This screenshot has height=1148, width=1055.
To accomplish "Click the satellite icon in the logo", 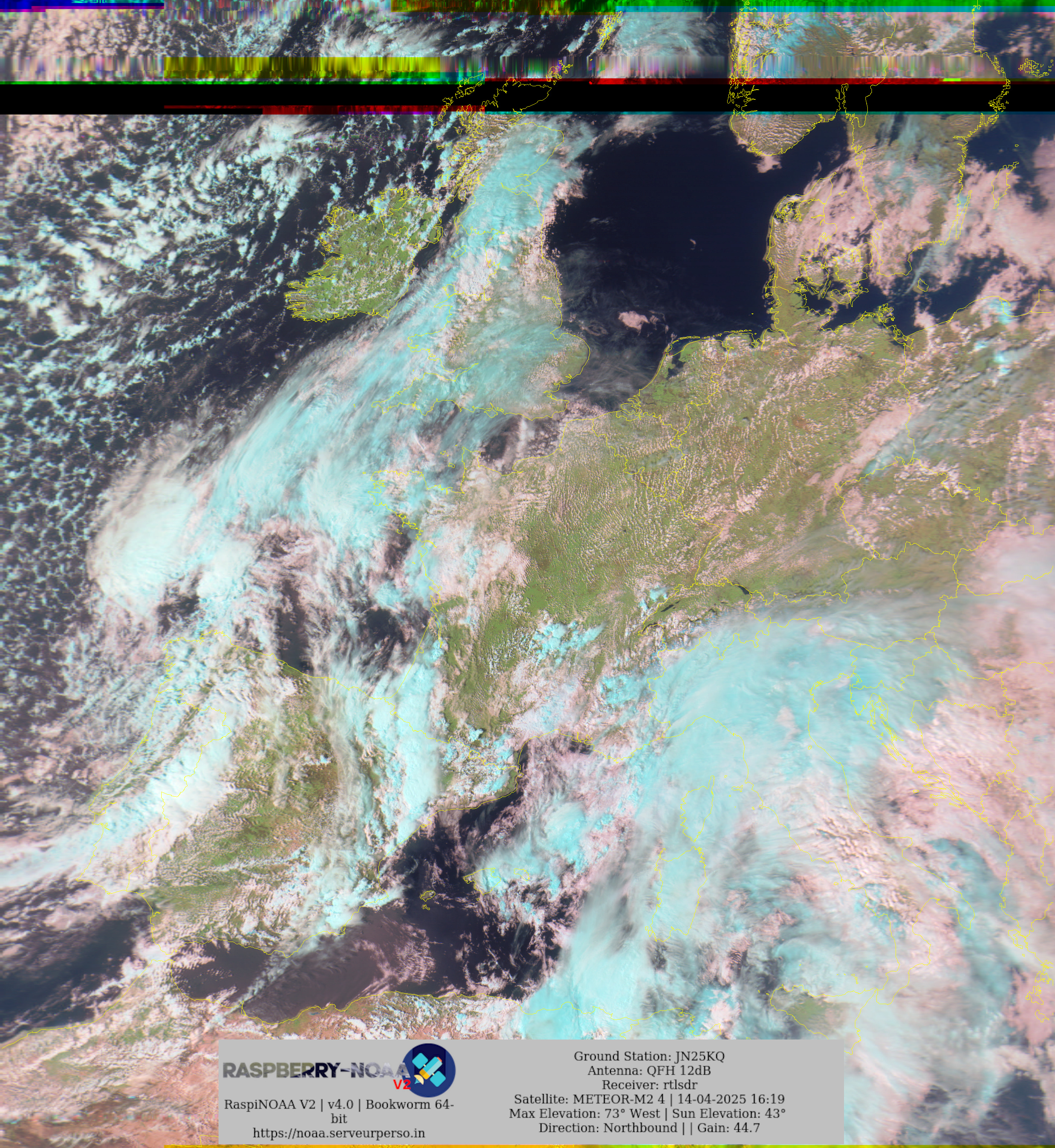I will coord(429,1070).
